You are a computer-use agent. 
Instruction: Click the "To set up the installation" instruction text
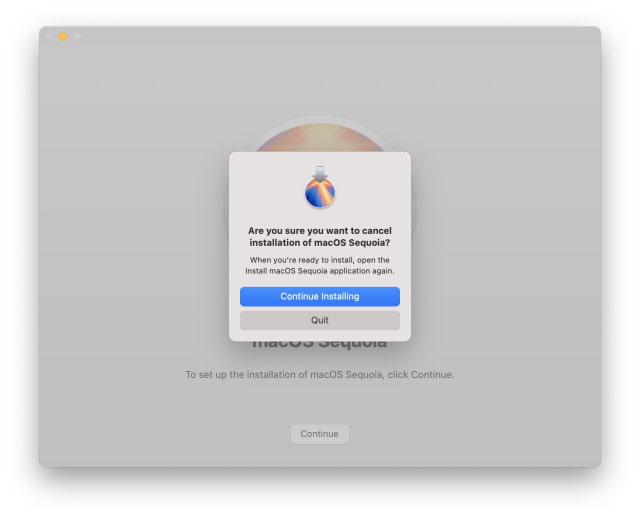point(320,375)
